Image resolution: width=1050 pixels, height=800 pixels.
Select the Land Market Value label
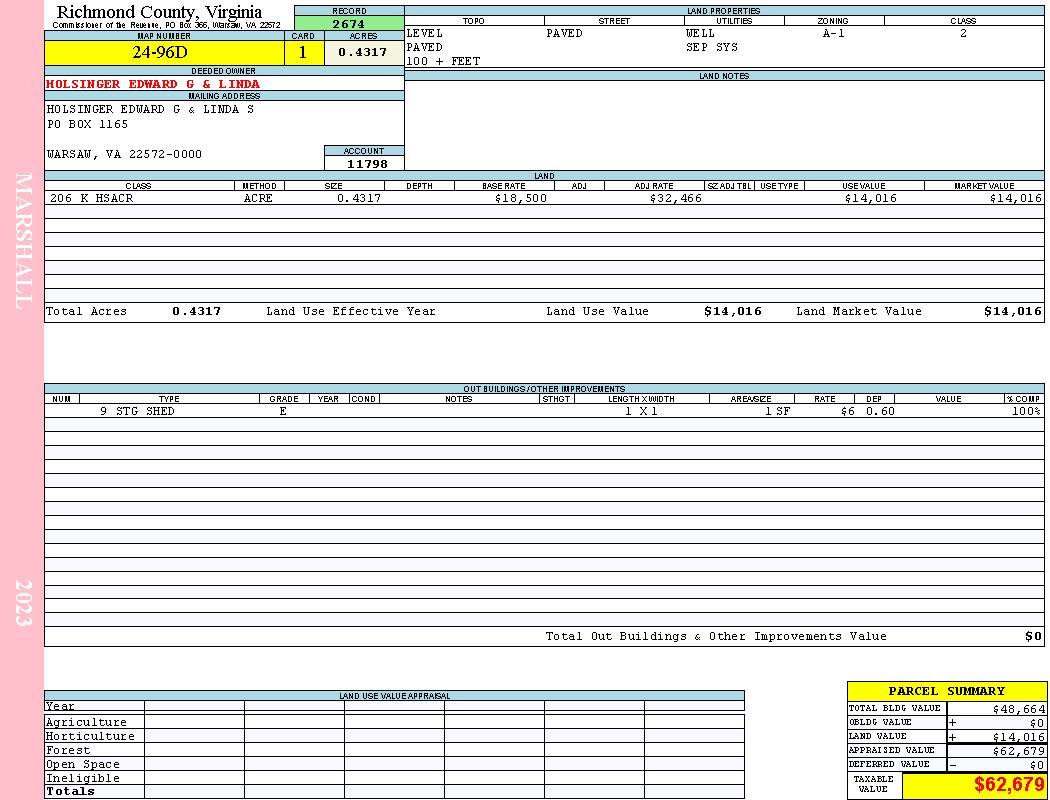pyautogui.click(x=859, y=311)
